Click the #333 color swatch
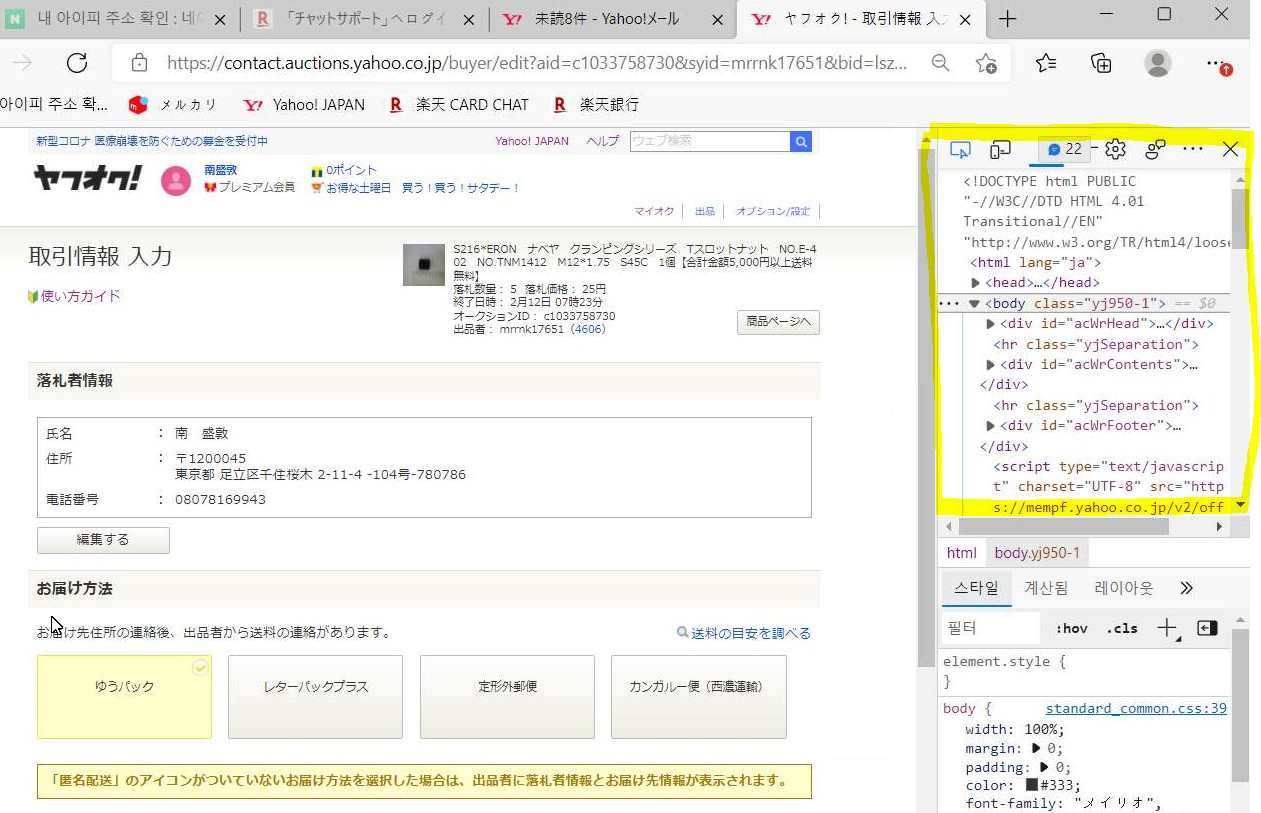Screen dimensions: 1261x813 coord(1031,785)
